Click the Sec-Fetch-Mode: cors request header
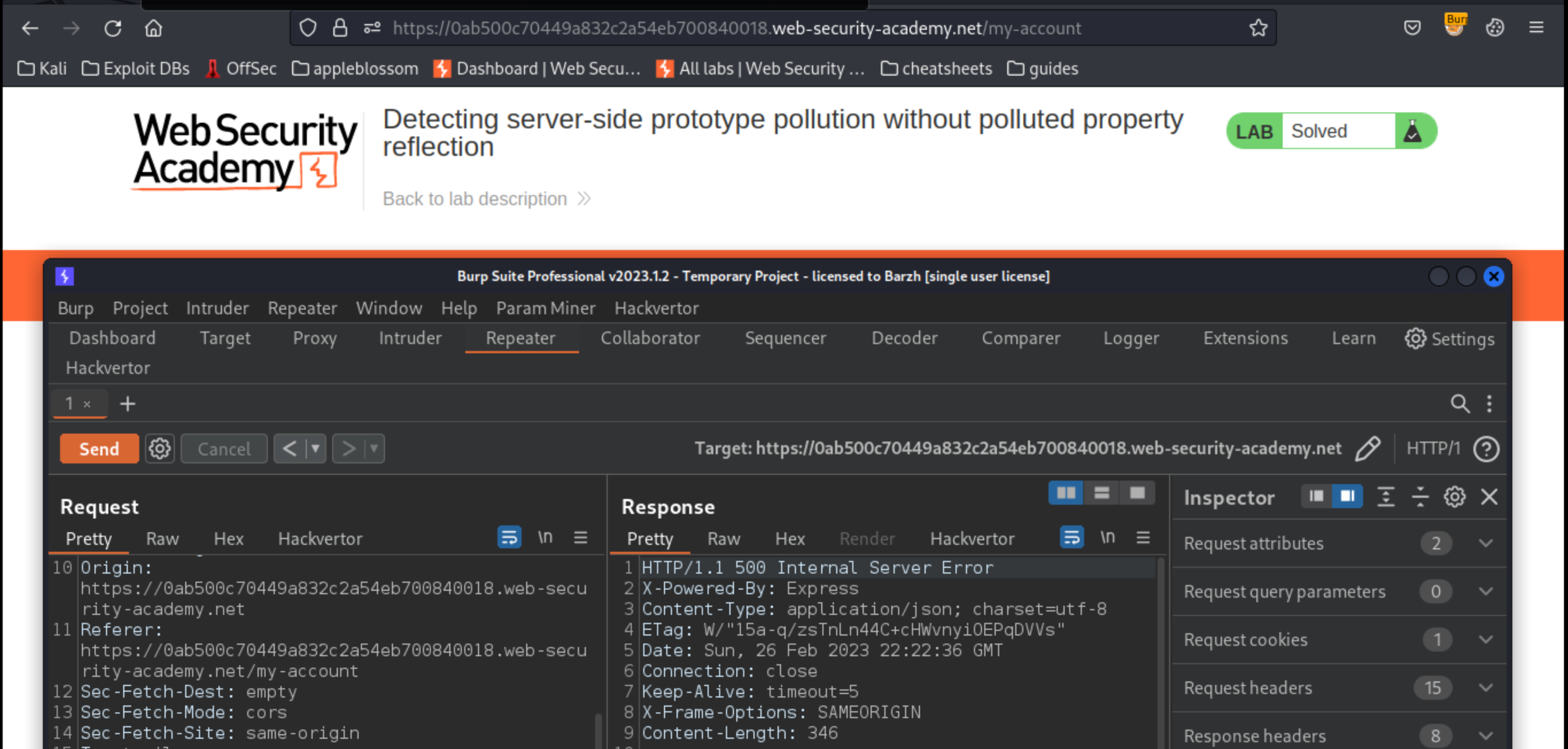 183,713
